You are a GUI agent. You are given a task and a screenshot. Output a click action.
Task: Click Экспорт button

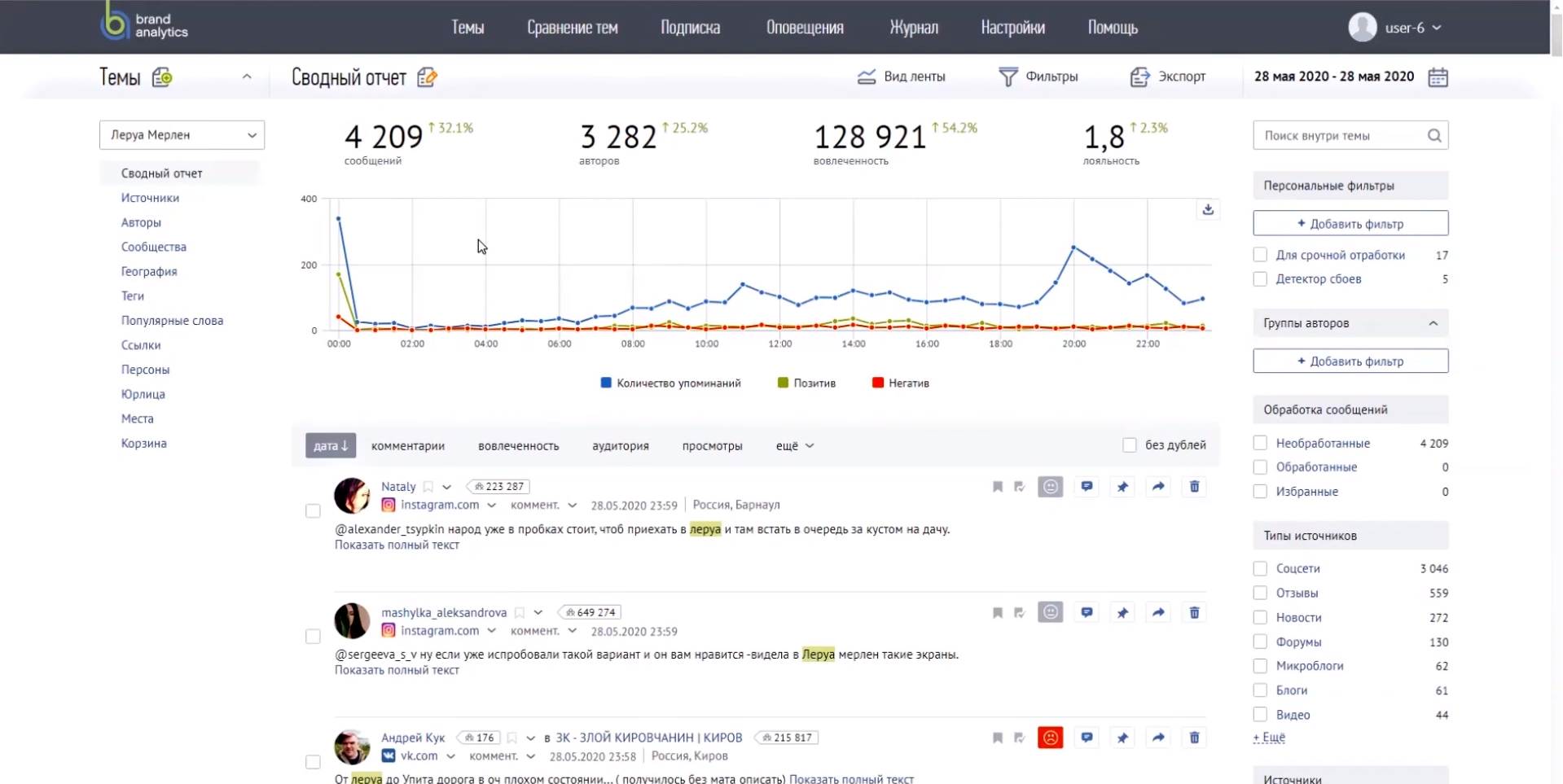[1167, 77]
